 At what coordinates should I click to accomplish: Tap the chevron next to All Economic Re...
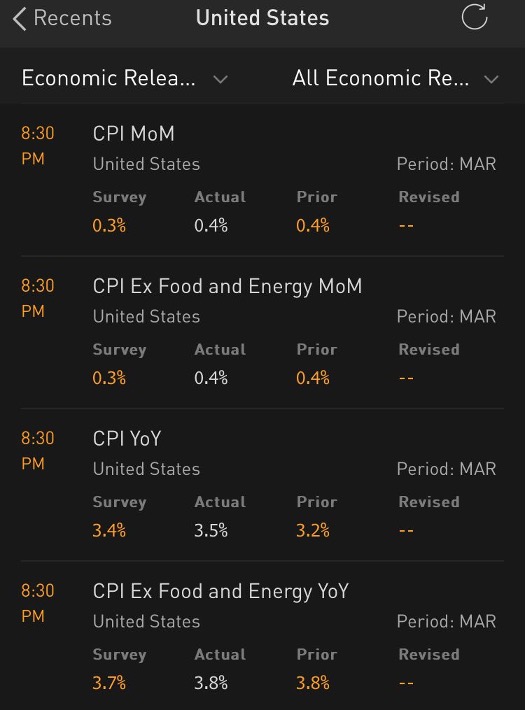tap(491, 80)
